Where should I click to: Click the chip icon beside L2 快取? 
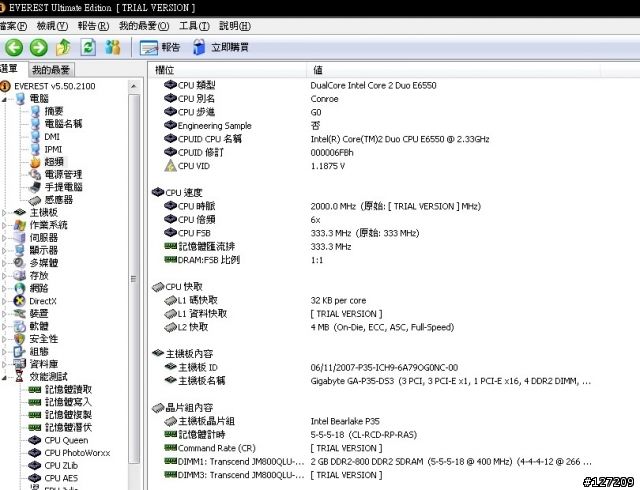(x=170, y=327)
